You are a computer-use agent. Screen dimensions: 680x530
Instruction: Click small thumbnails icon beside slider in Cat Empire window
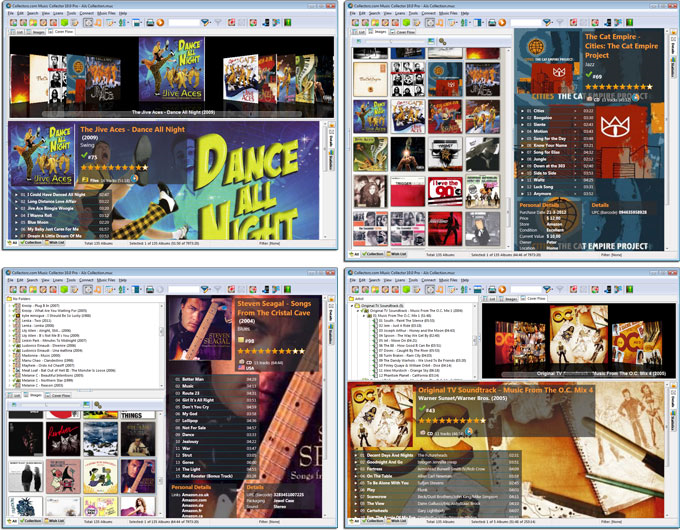click(359, 41)
